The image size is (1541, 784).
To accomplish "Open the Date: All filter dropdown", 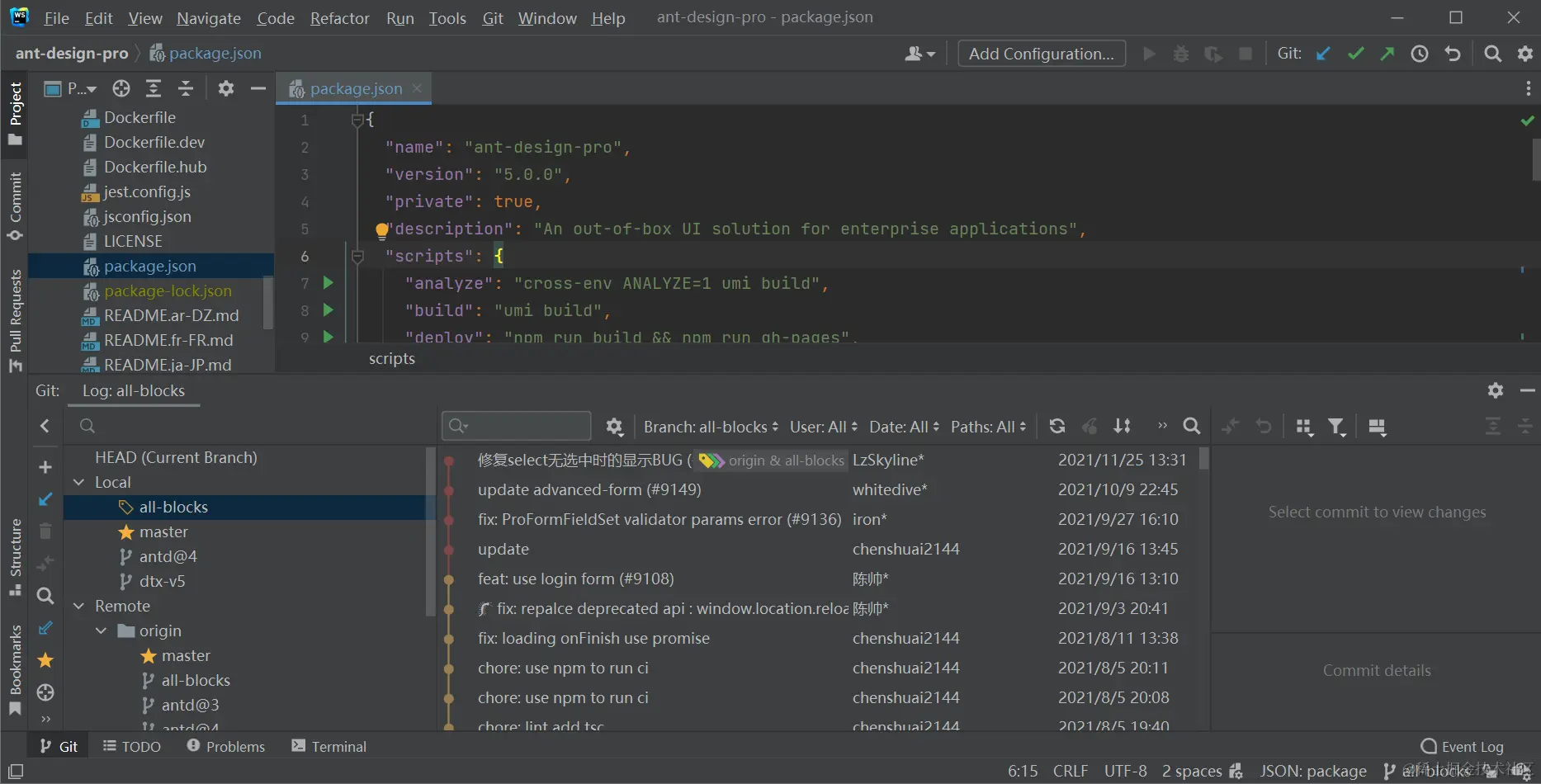I will click(x=905, y=427).
